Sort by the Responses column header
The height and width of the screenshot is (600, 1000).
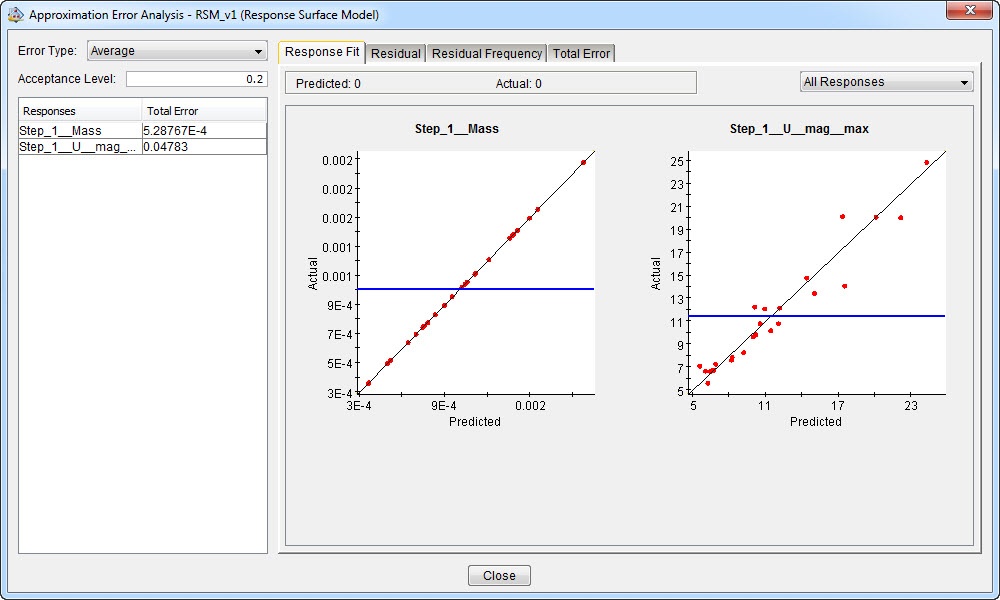coord(80,111)
